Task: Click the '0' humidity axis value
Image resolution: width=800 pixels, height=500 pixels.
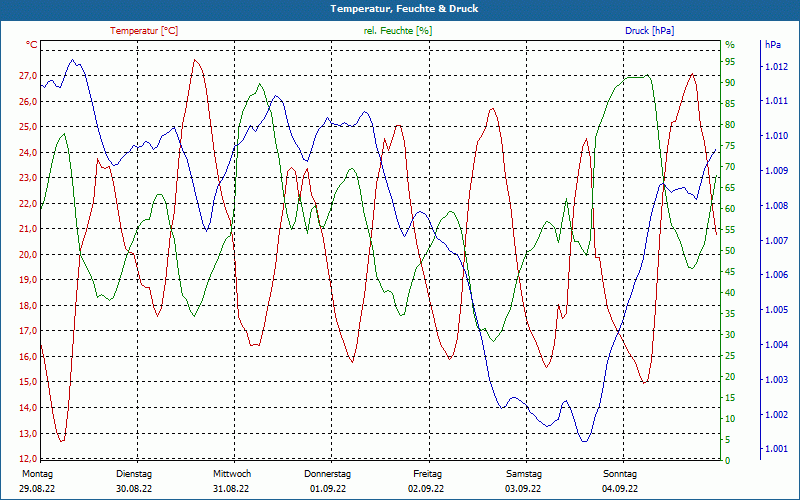Action: 728,460
